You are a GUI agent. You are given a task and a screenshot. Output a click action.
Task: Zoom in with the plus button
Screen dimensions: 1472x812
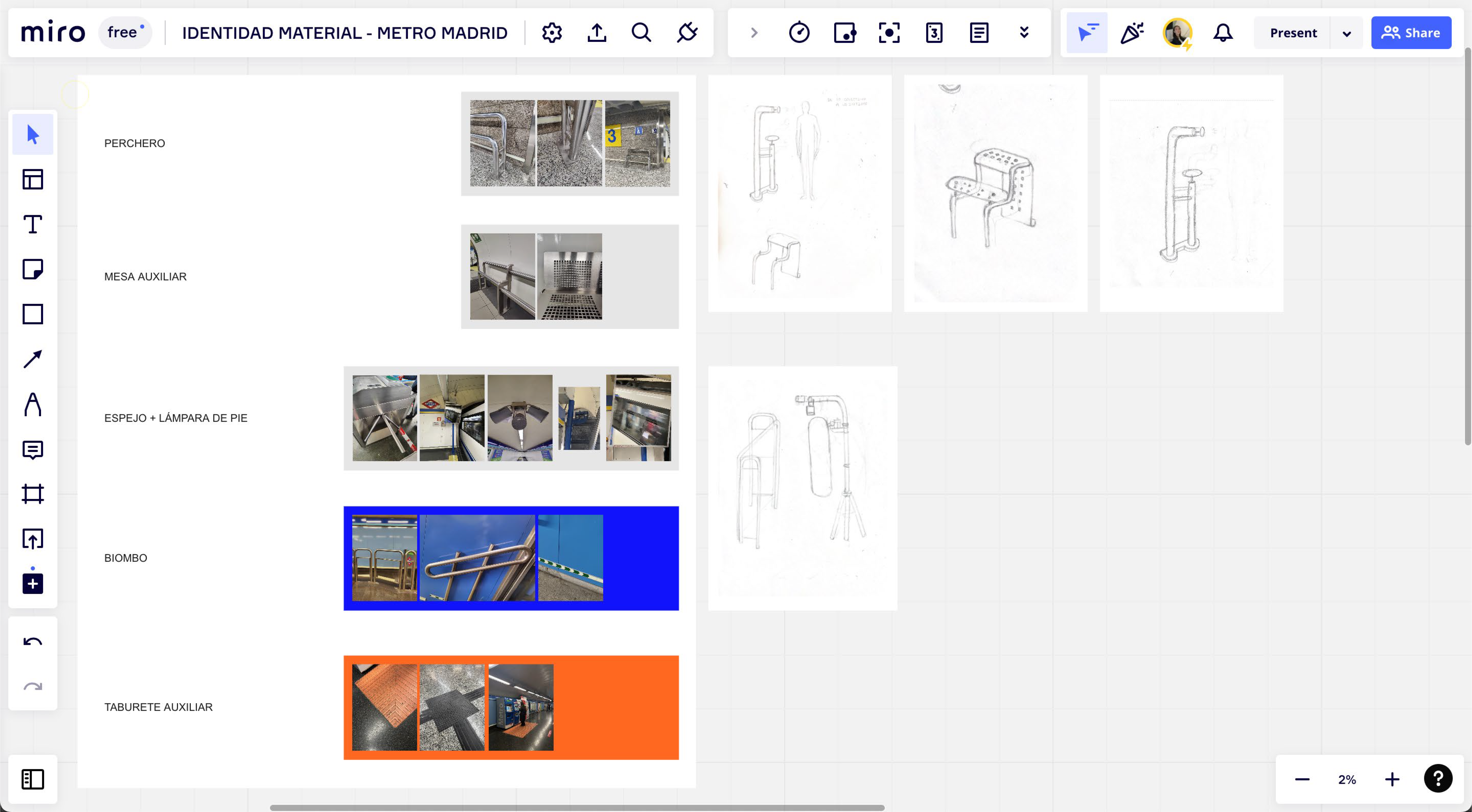pos(1392,779)
